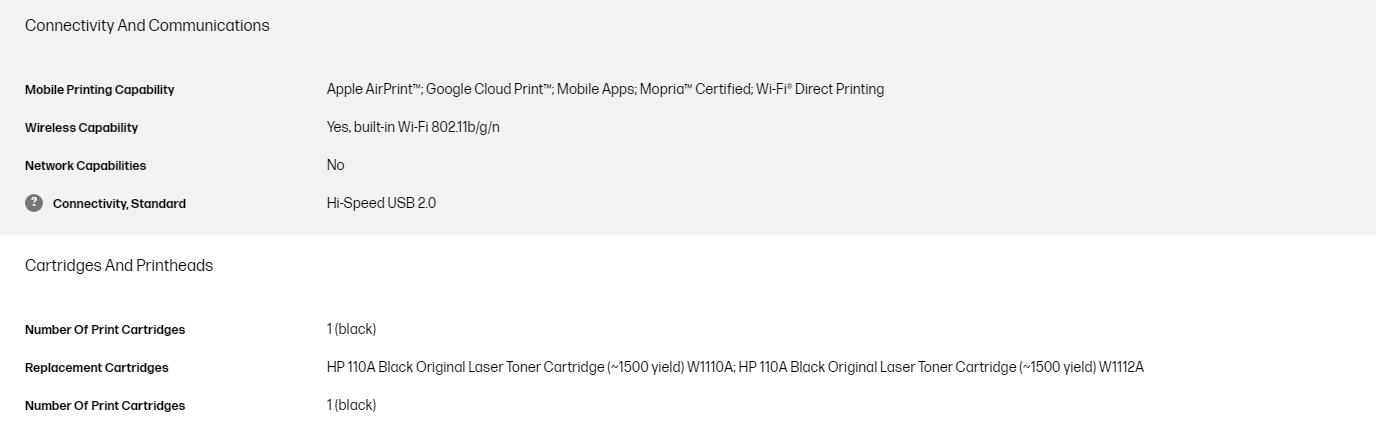Screen dimensions: 1376x431
Task: Select the Wireless Capability label
Action: pos(81,128)
